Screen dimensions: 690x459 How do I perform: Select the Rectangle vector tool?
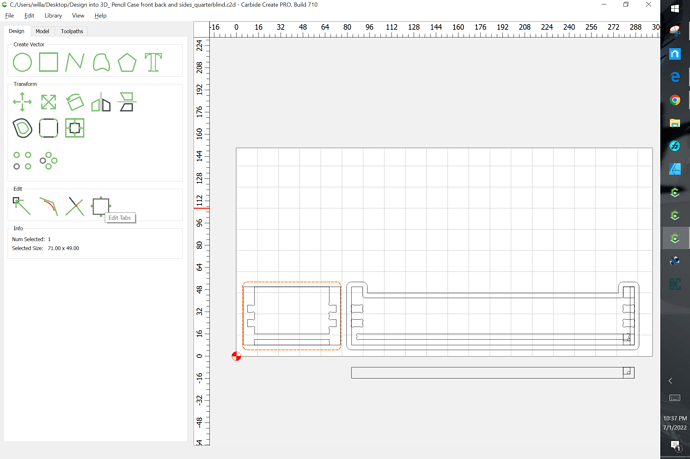point(48,63)
